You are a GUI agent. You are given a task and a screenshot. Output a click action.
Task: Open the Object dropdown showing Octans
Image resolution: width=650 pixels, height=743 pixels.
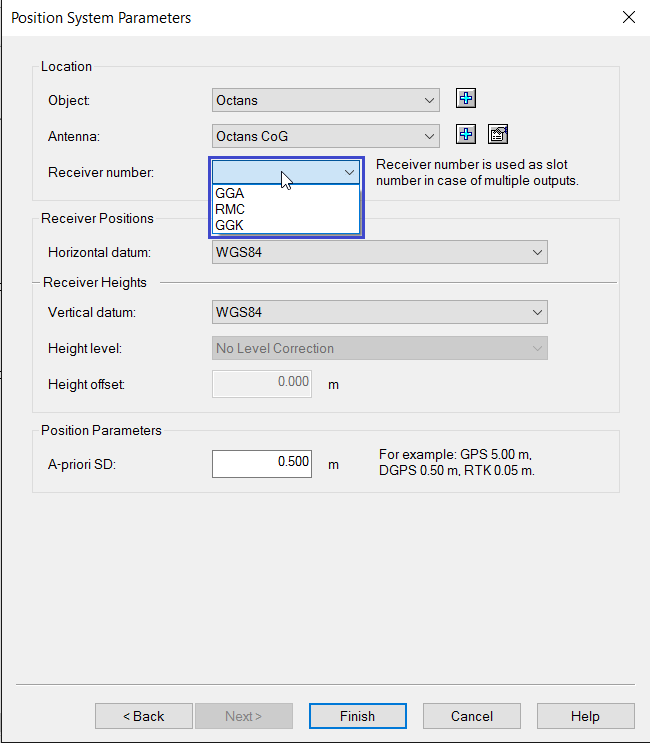click(326, 100)
